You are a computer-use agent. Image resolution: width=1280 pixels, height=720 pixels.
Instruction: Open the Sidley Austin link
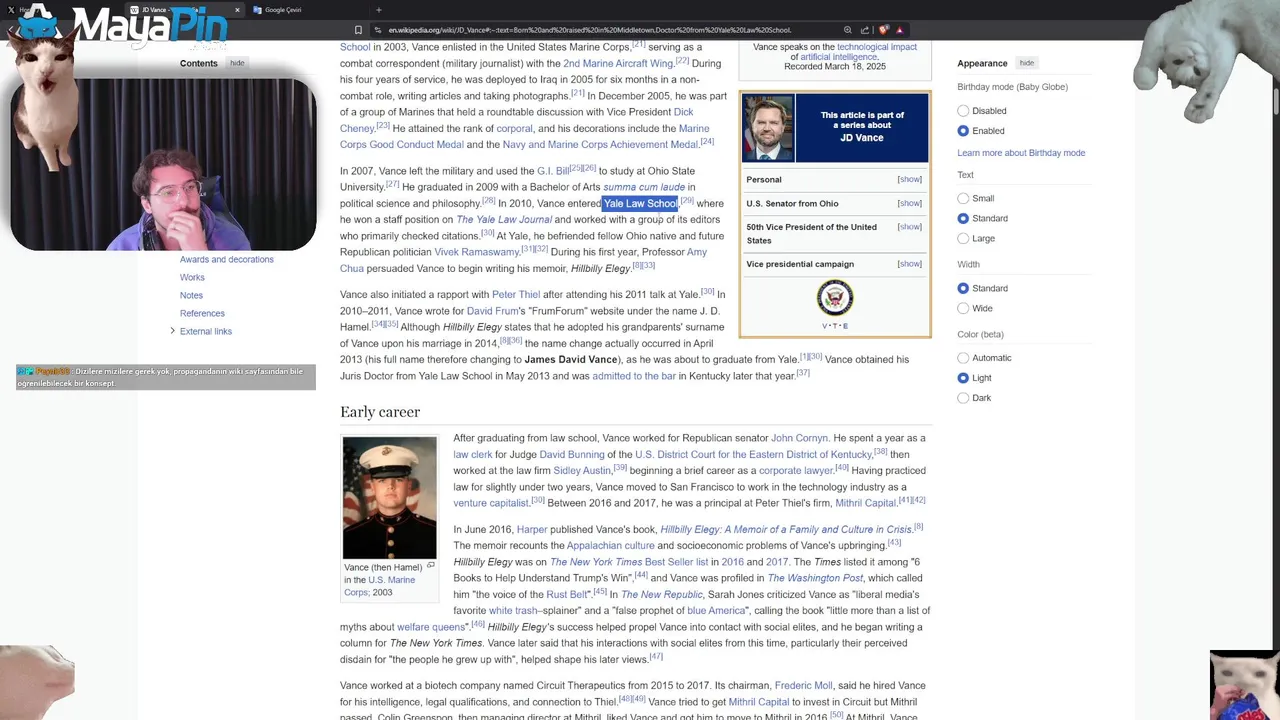(x=582, y=471)
